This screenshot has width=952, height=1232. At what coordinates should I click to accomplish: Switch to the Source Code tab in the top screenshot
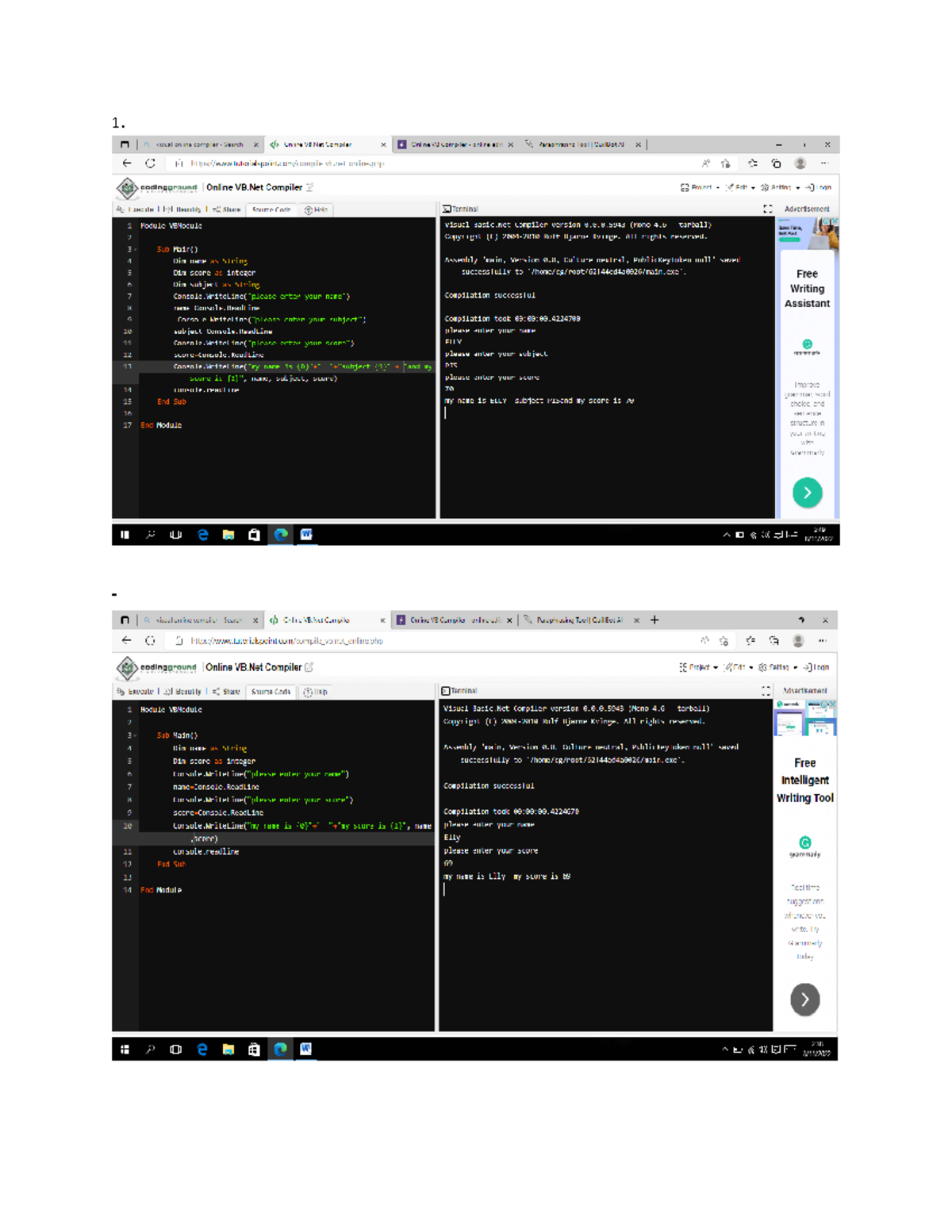point(271,210)
